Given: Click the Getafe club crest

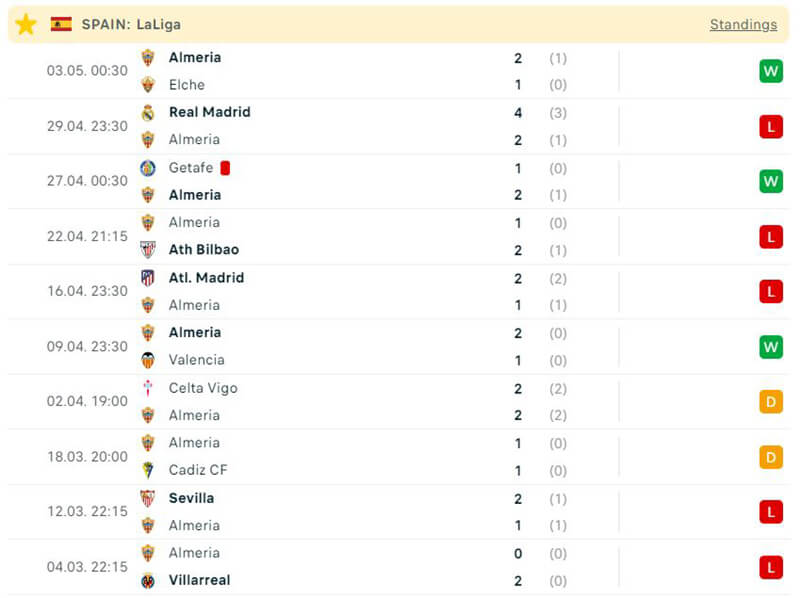Looking at the screenshot, I should coord(148,168).
